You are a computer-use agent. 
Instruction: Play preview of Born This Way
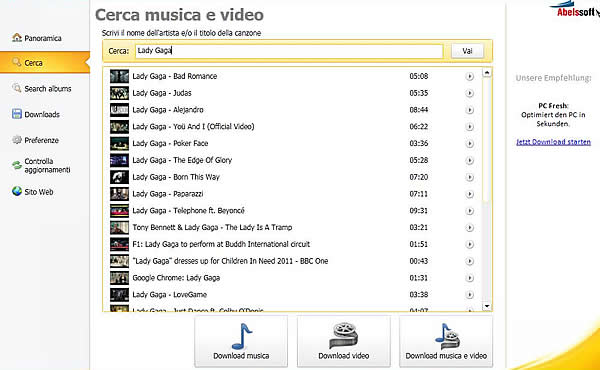point(470,177)
